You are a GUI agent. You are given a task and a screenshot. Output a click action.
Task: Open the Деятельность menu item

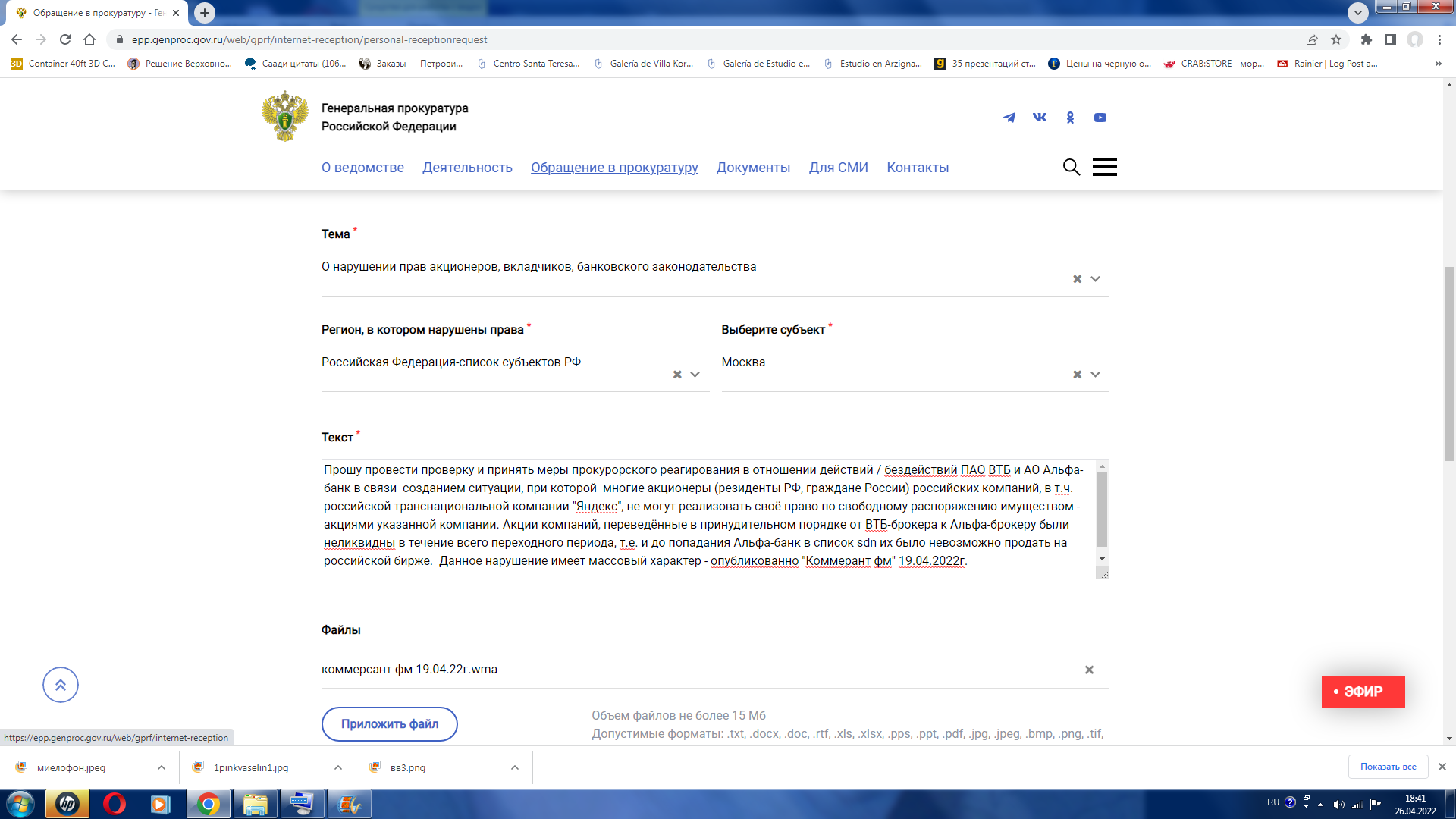(x=466, y=167)
